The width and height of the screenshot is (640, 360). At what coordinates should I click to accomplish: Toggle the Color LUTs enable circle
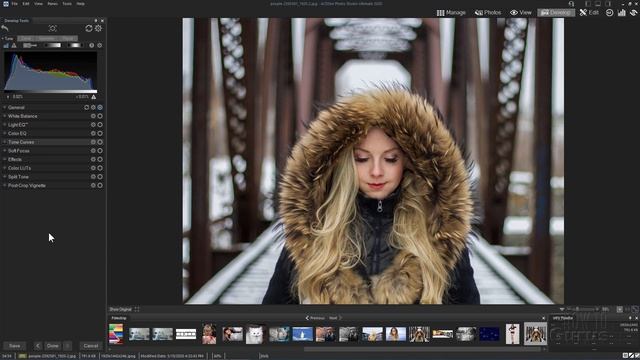[100, 168]
